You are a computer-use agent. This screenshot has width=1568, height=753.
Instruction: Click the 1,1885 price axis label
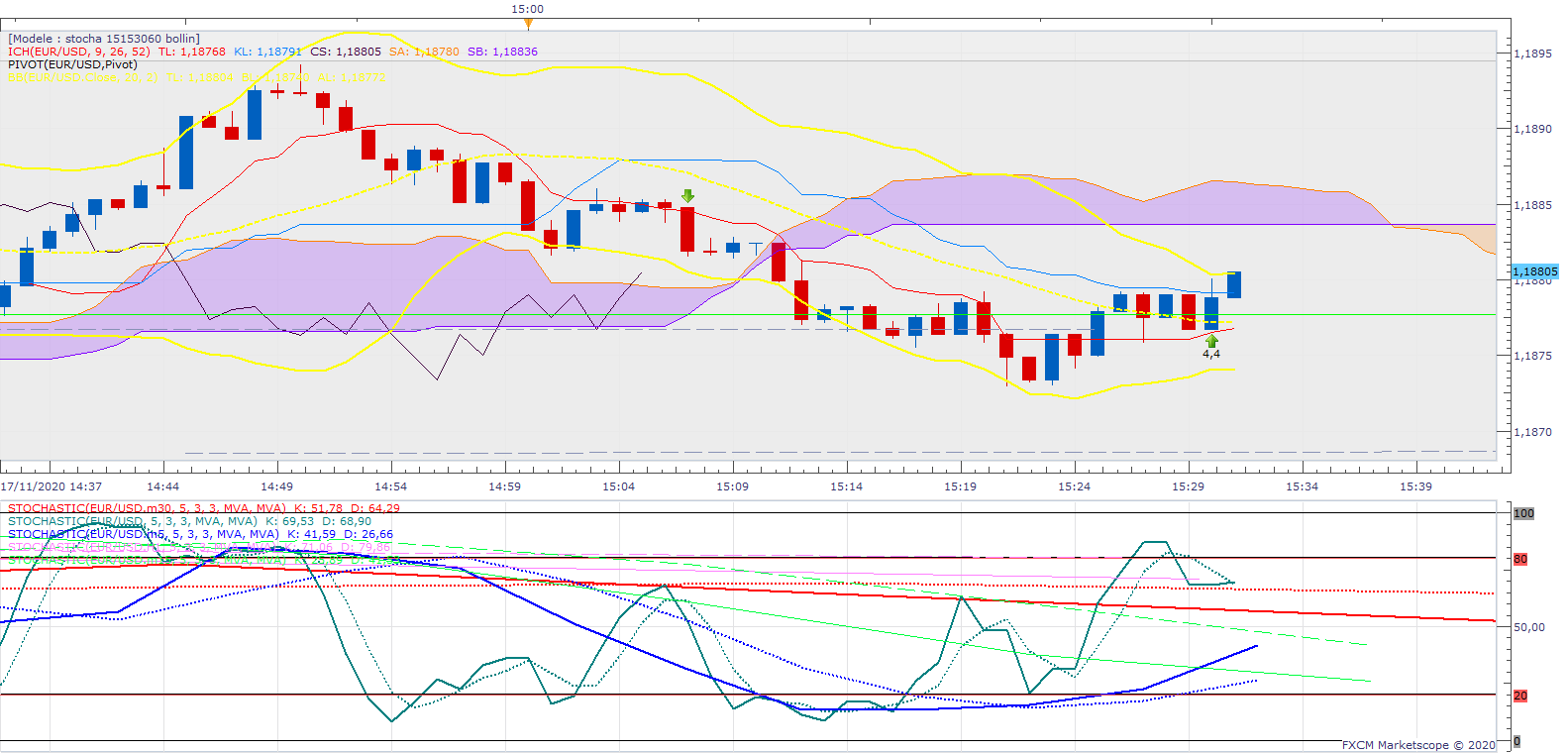(x=1533, y=205)
